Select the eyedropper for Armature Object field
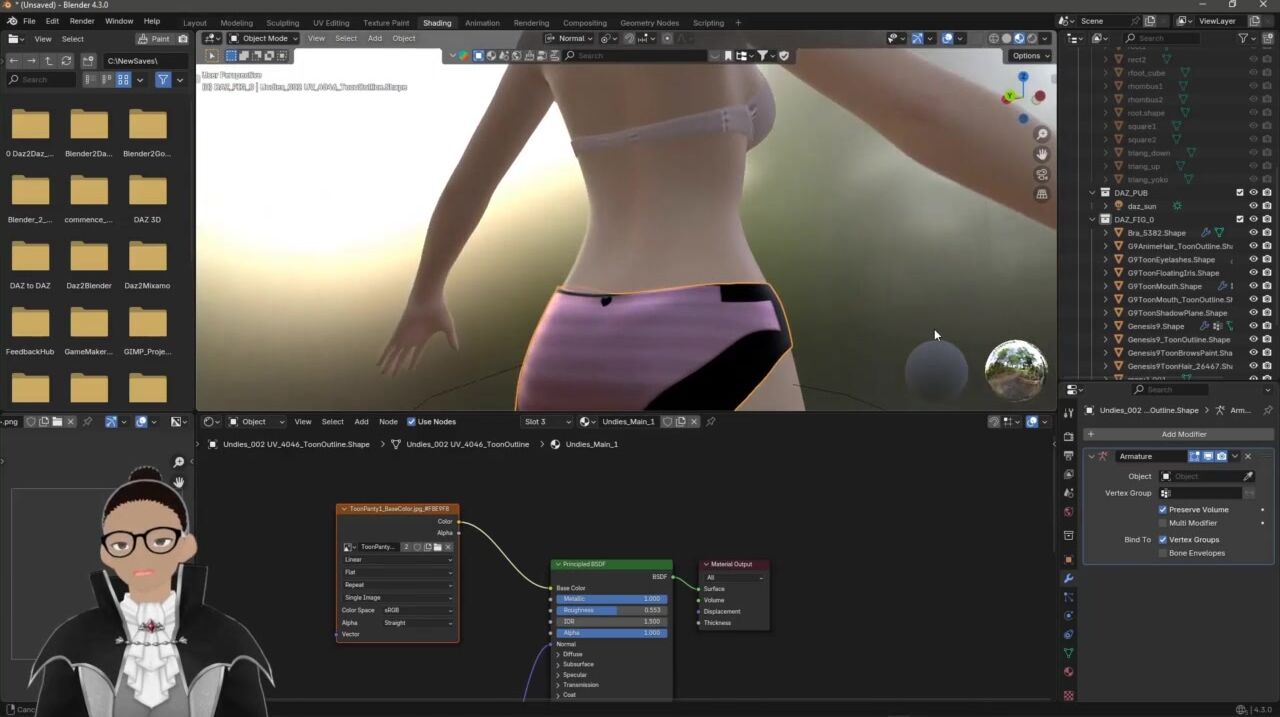 [1247, 476]
